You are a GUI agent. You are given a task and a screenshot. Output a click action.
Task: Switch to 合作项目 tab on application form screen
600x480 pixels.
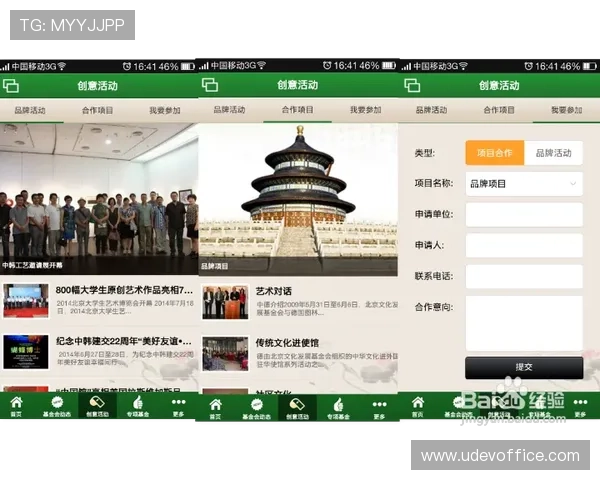(x=499, y=110)
